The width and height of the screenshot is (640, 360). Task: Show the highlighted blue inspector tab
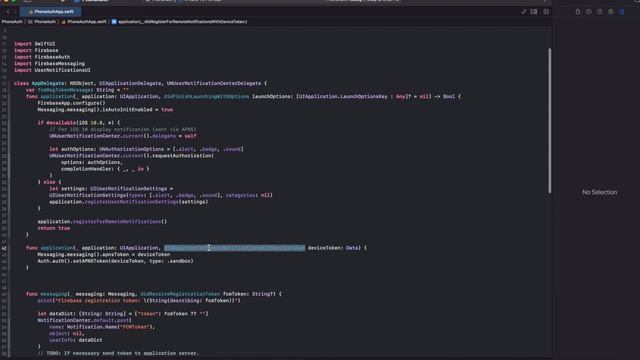click(x=622, y=12)
